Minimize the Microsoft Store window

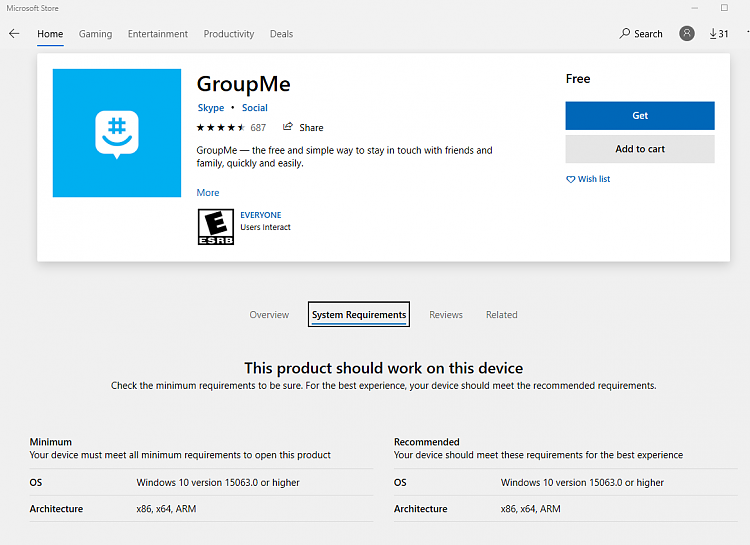[695, 8]
